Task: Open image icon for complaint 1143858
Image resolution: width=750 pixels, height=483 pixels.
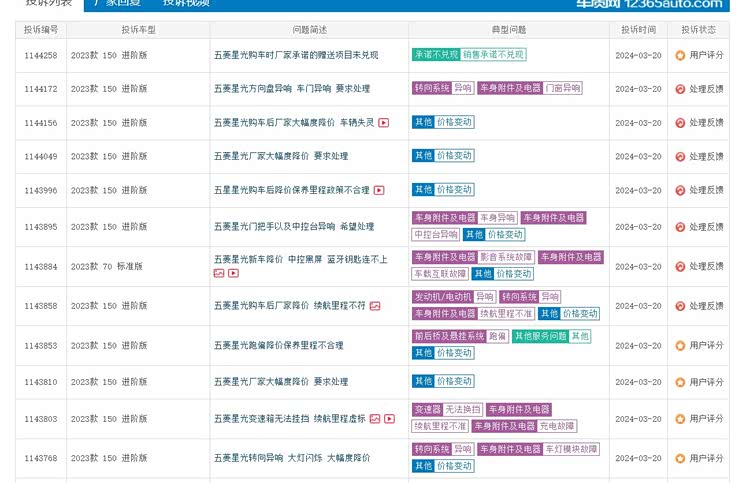Action: click(375, 306)
